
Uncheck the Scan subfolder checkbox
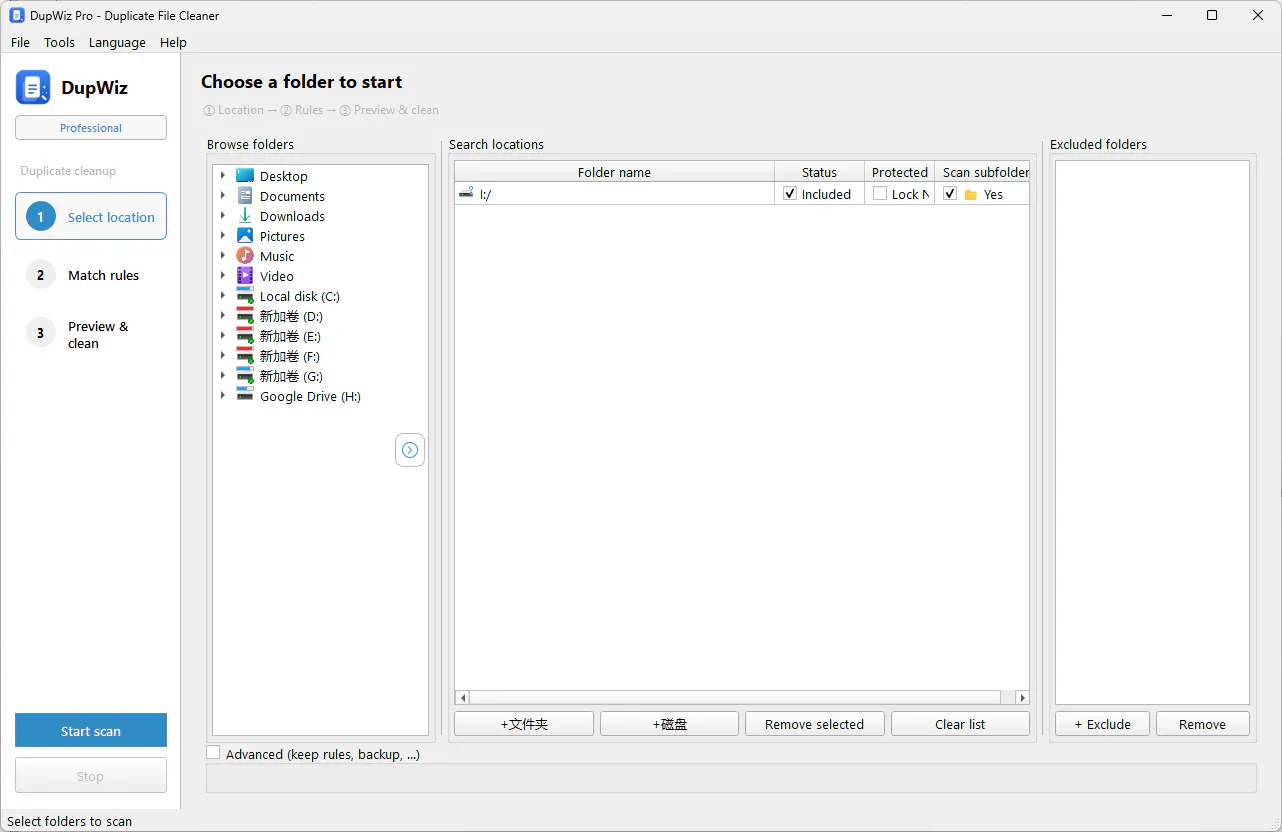951,194
